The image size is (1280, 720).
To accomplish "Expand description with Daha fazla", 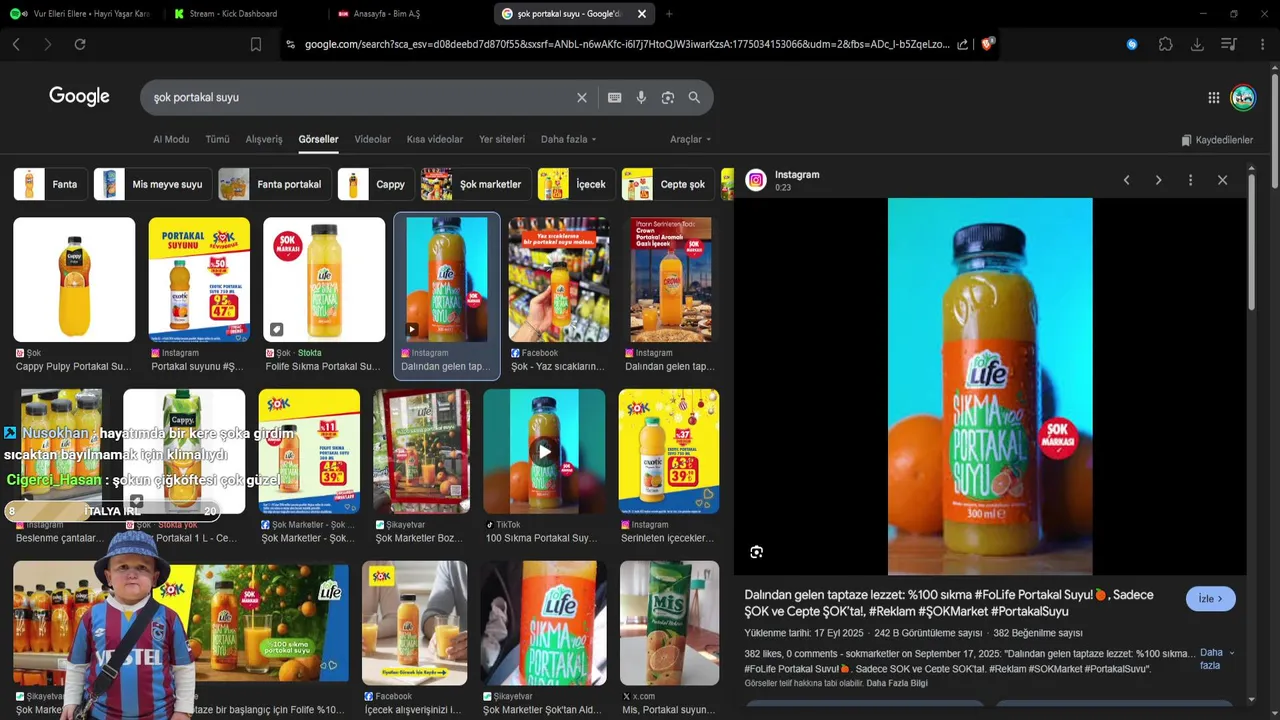I will (x=1216, y=658).
